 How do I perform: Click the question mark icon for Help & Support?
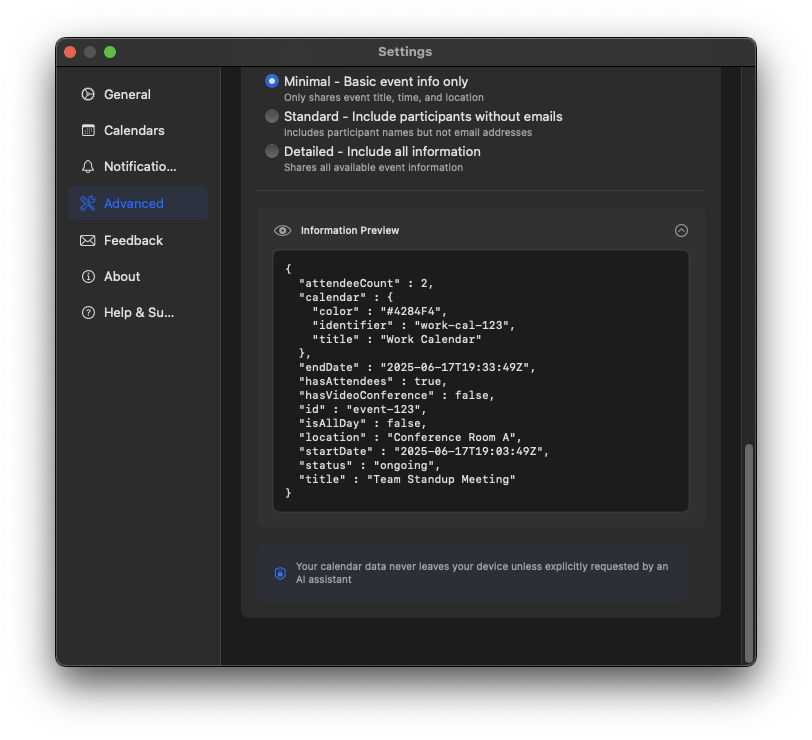coord(89,312)
